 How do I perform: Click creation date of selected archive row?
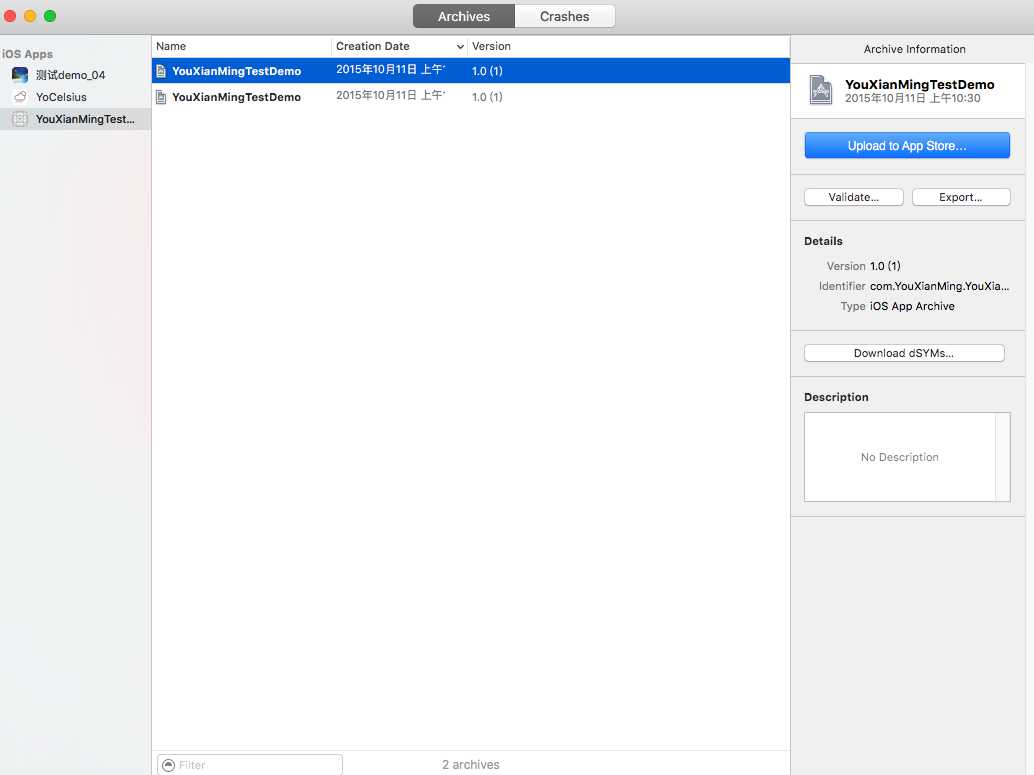[x=390, y=70]
